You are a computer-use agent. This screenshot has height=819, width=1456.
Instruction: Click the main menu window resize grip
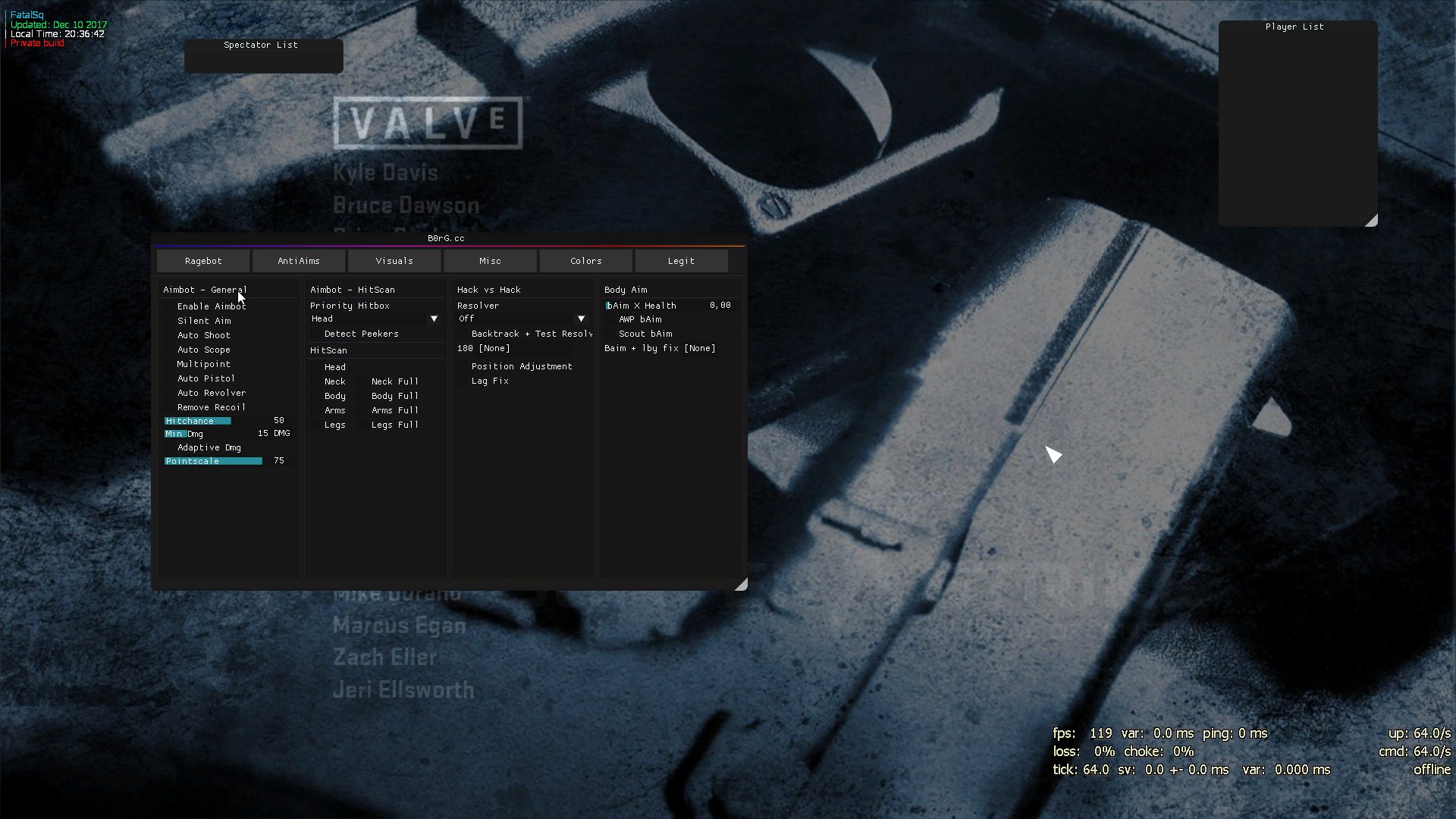tap(741, 584)
